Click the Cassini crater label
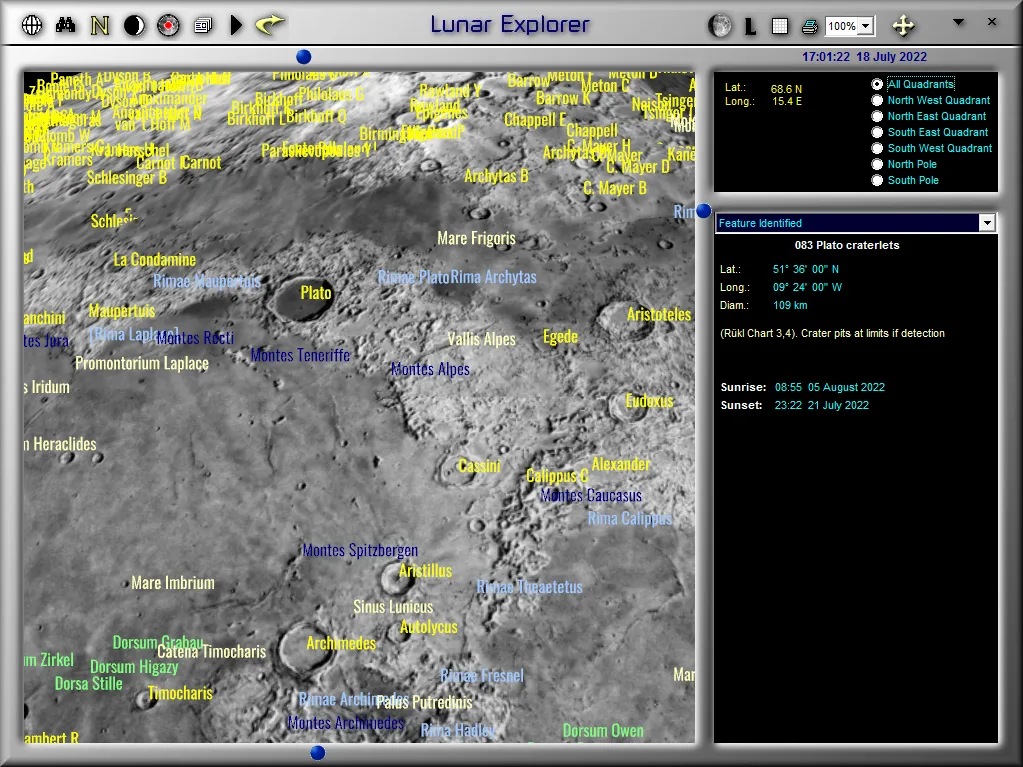Image resolution: width=1023 pixels, height=767 pixels. pos(480,466)
